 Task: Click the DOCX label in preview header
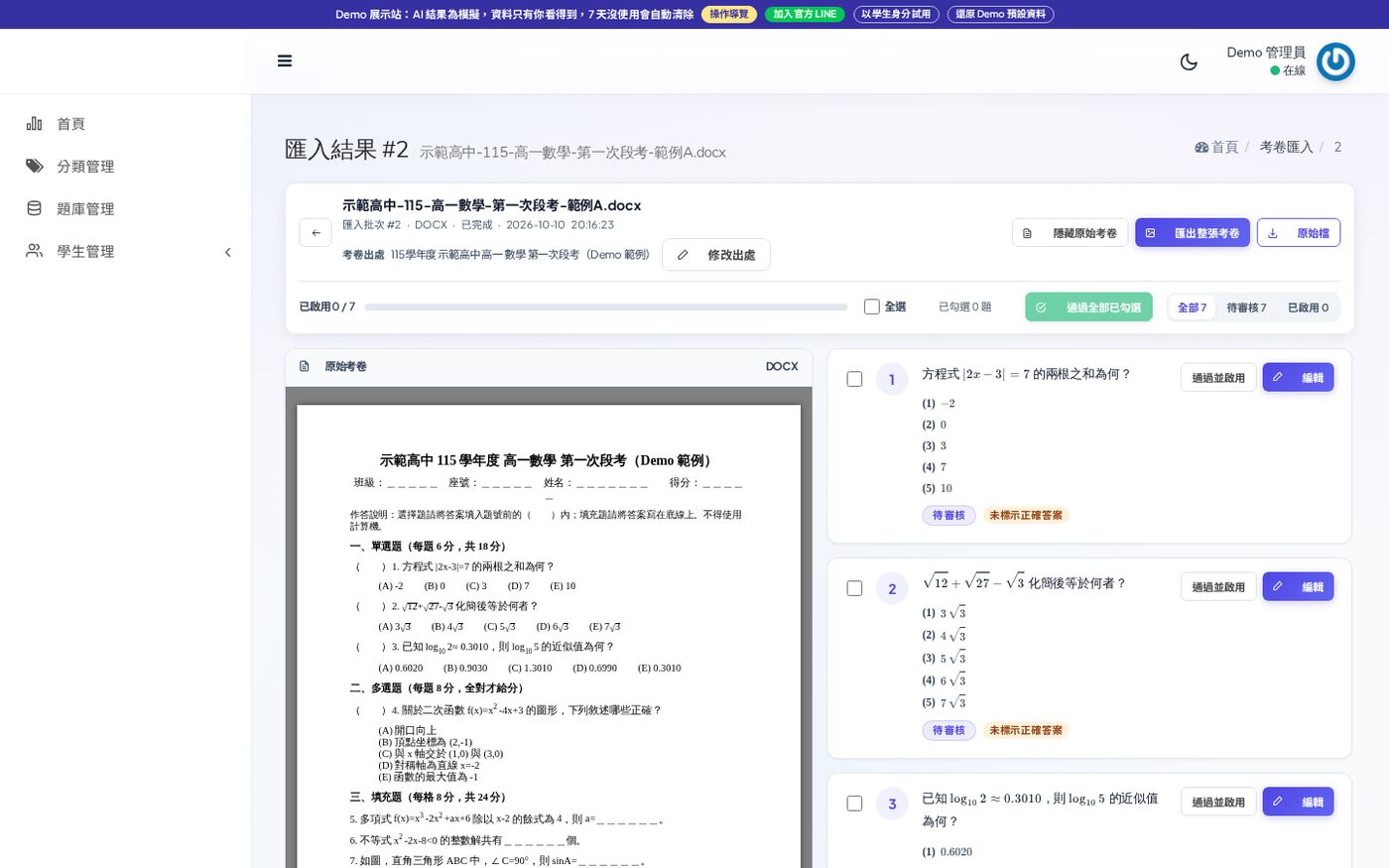click(782, 366)
